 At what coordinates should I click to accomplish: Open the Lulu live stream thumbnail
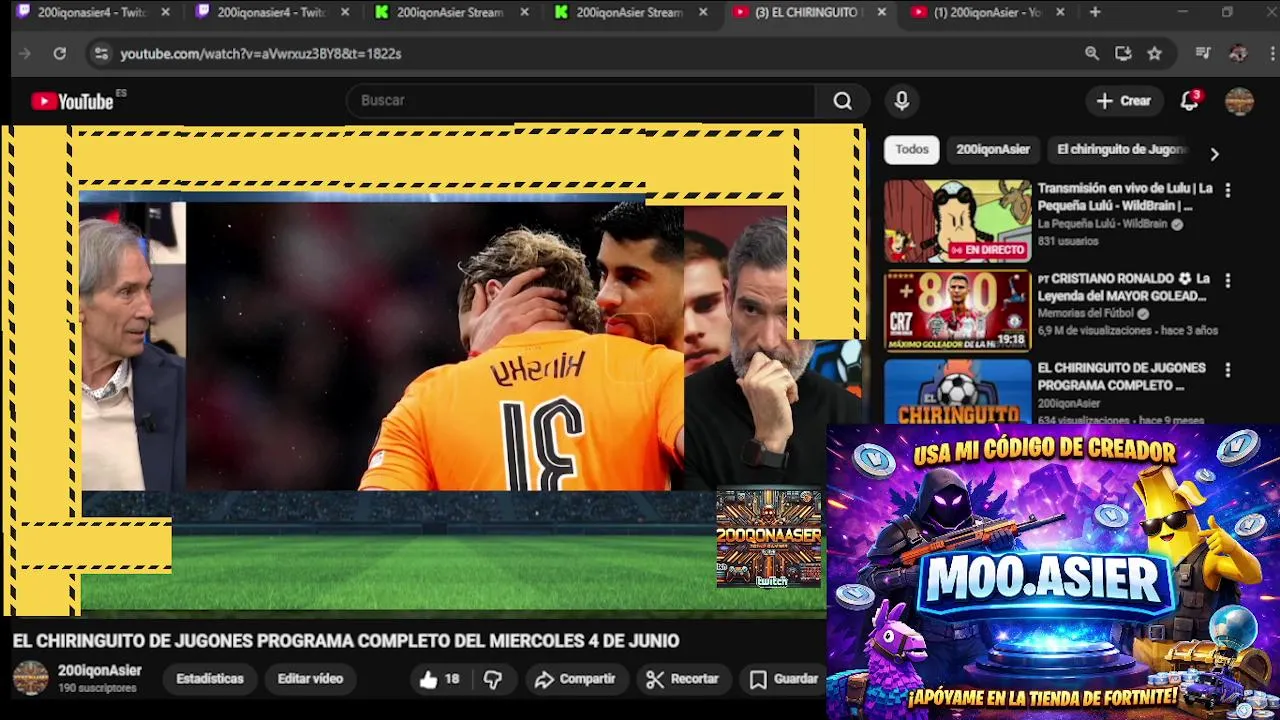957,221
